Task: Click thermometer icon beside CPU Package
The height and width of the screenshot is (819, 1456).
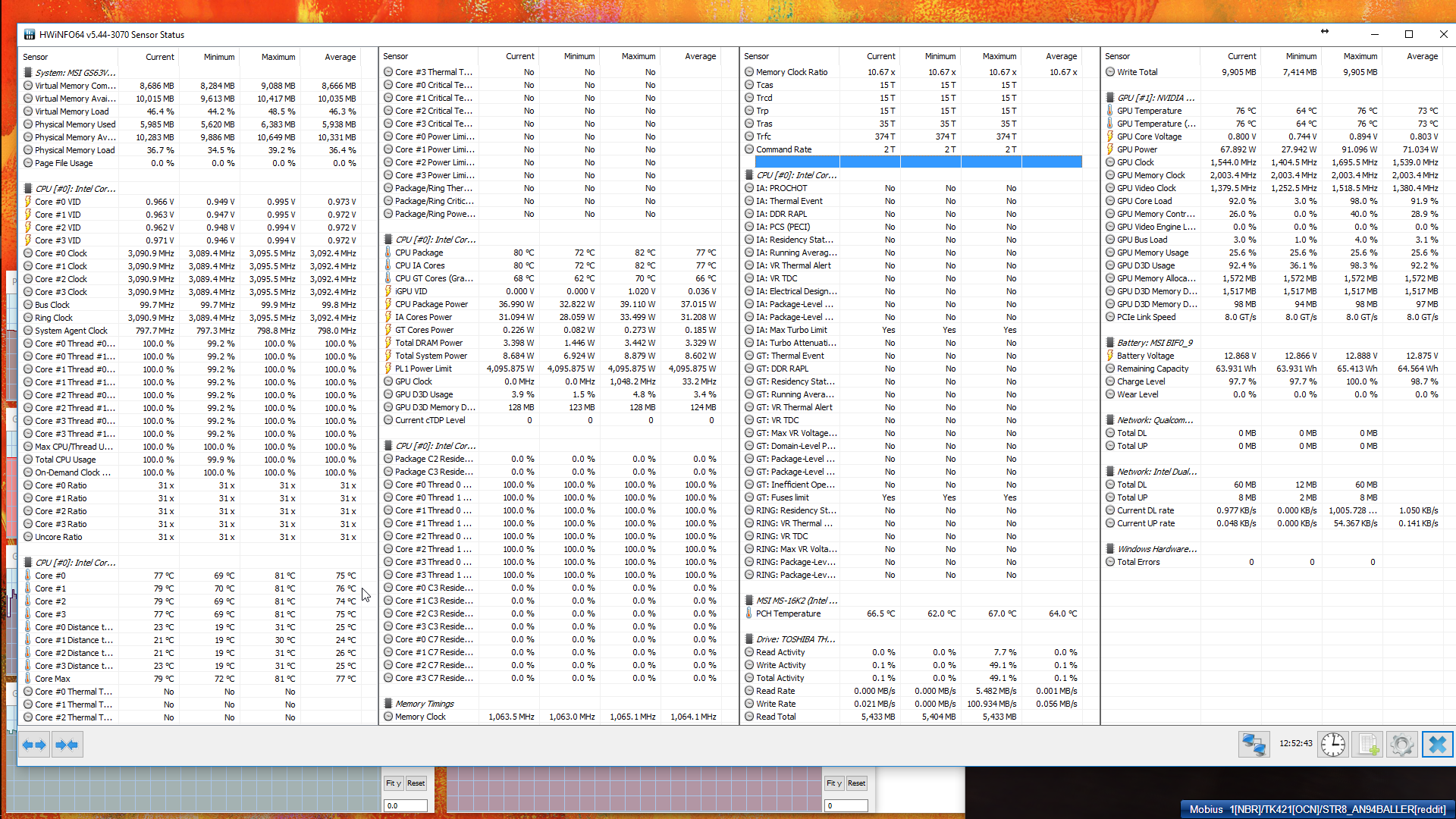Action: [x=388, y=253]
